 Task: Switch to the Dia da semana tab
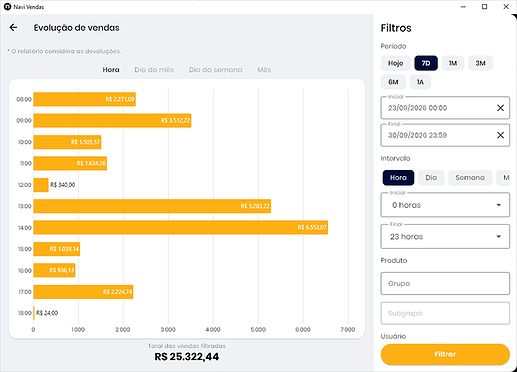tap(215, 70)
